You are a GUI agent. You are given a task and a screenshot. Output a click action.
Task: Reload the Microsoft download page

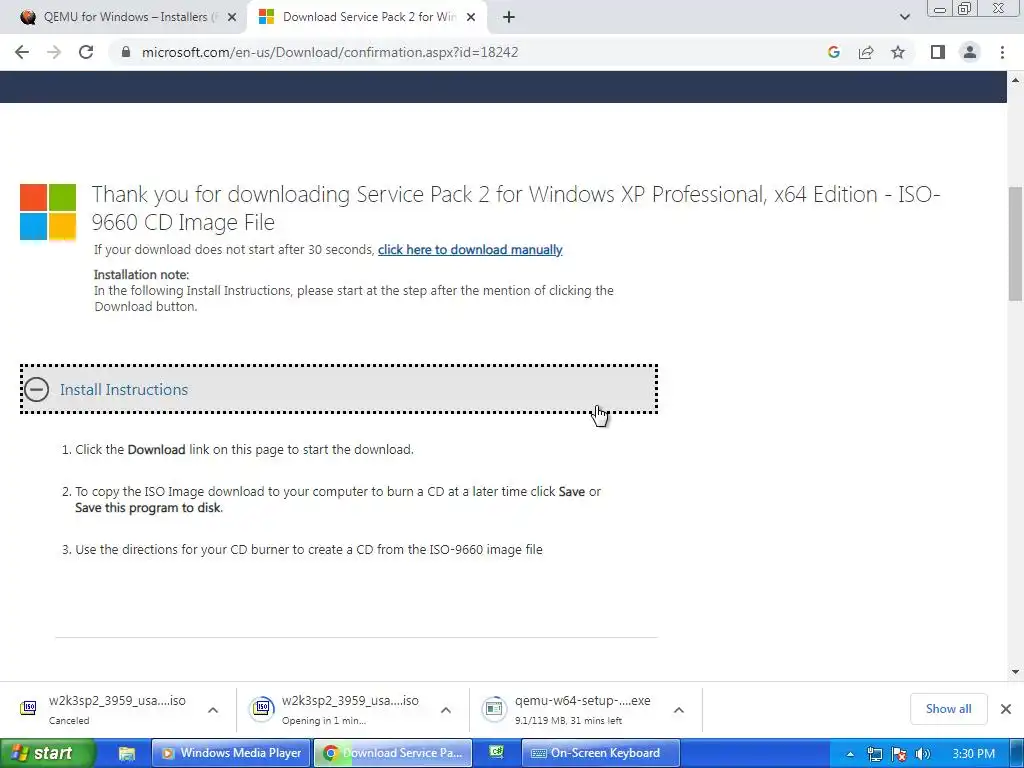click(x=86, y=52)
